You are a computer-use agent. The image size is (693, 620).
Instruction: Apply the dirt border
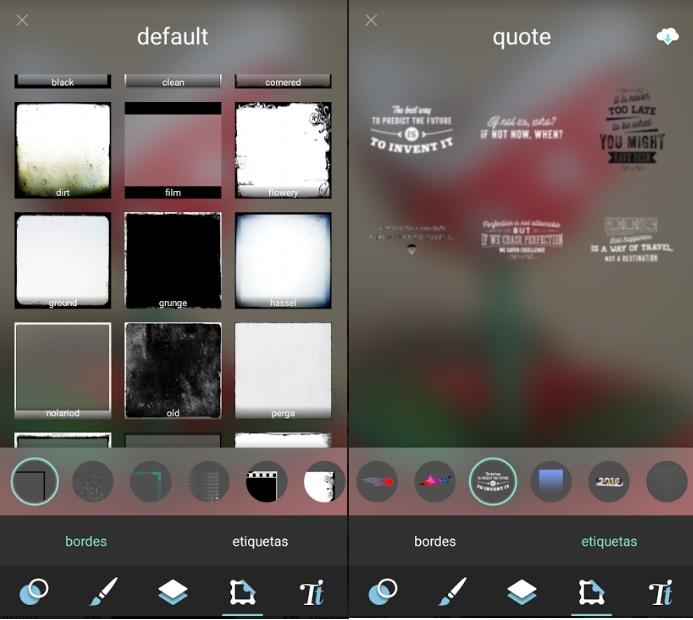62,150
